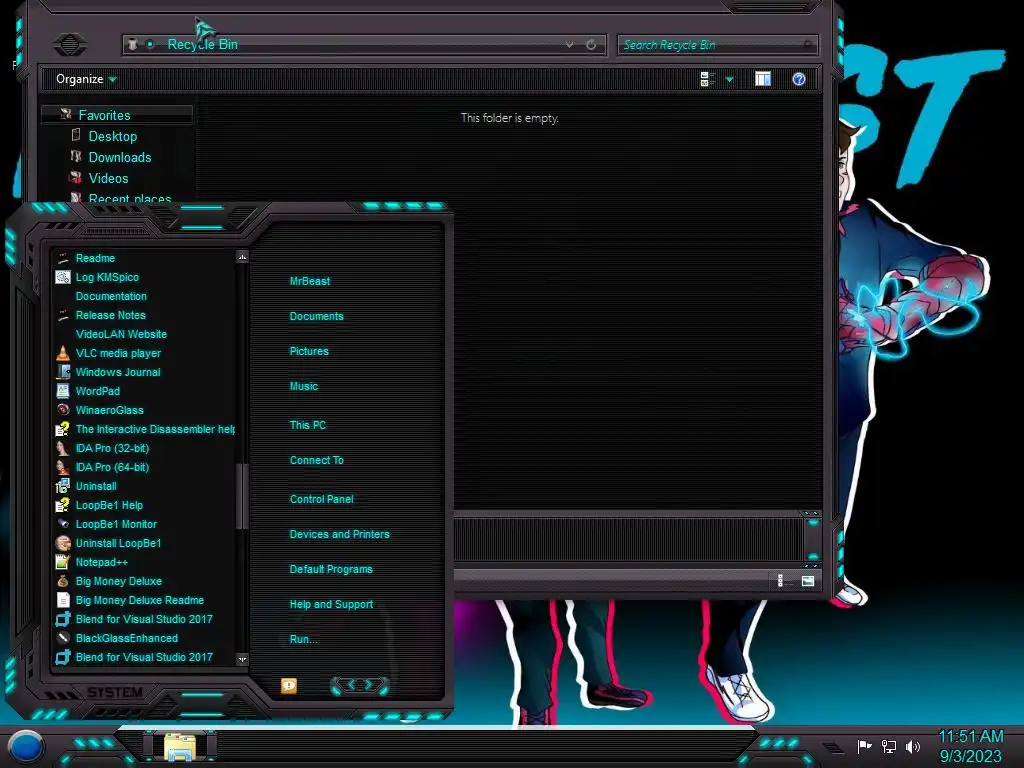Viewport: 1024px width, 768px height.
Task: Open the view options dropdown arrow
Action: [729, 80]
